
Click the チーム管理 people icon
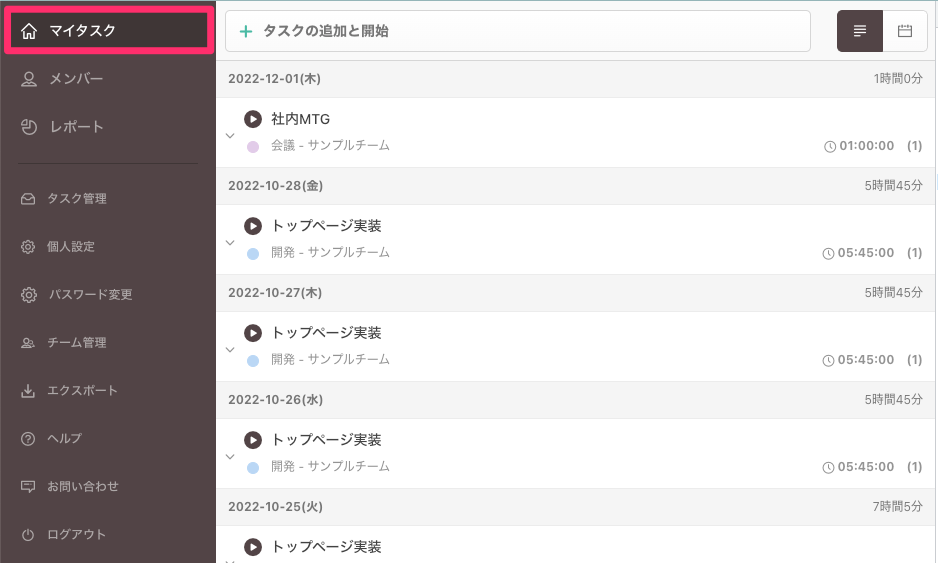(28, 343)
